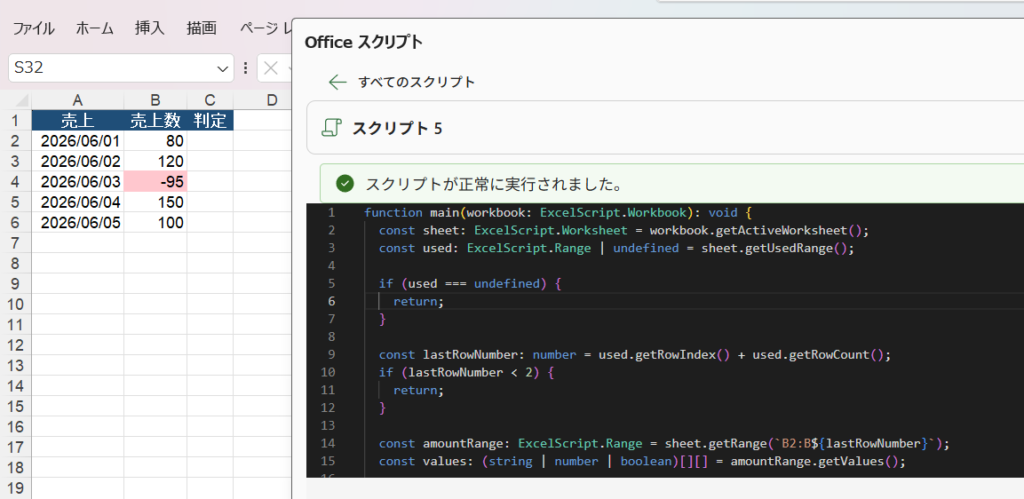The width and height of the screenshot is (1024, 499).
Task: Click header cell 判定 in C1
Action: pos(210,120)
